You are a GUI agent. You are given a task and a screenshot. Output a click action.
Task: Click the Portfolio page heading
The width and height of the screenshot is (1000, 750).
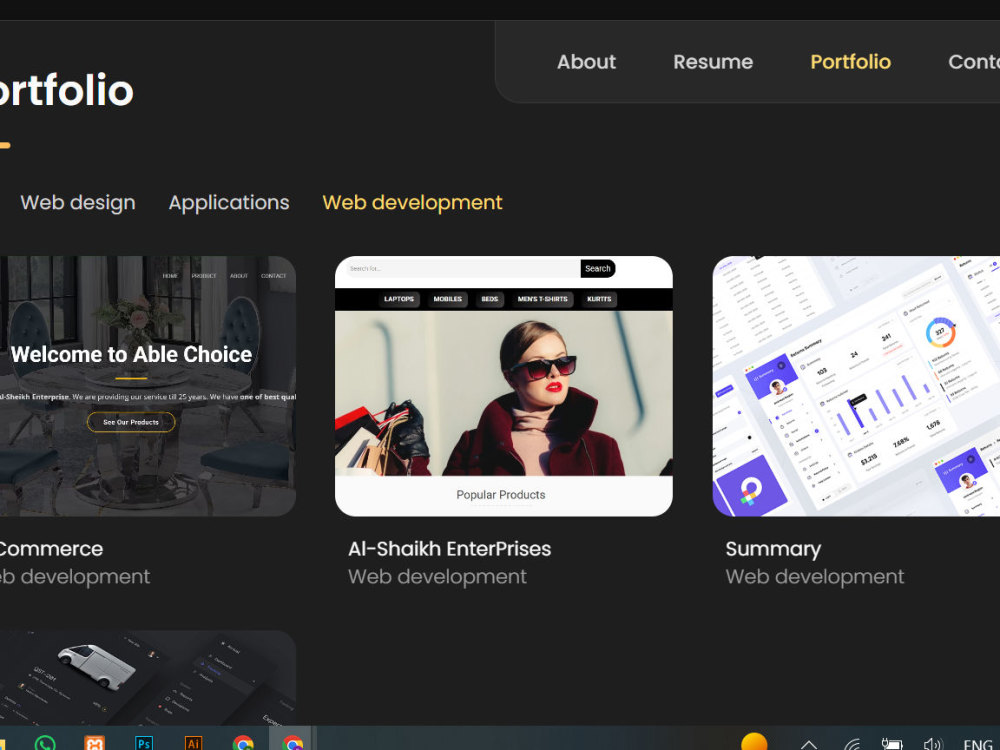click(x=66, y=91)
